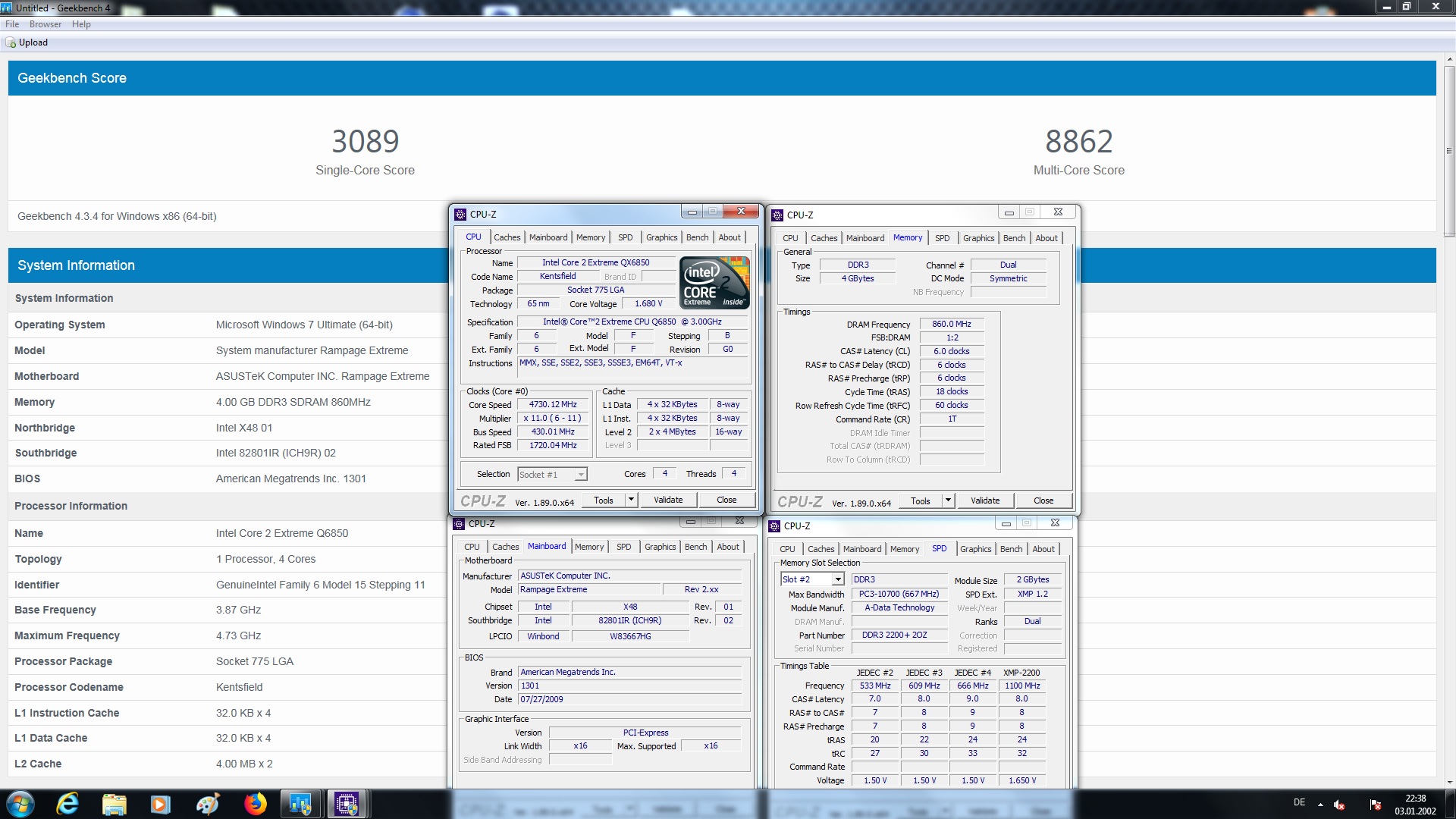Click Tools button in CPU window
Screen dimensions: 1456x819
[x=604, y=500]
